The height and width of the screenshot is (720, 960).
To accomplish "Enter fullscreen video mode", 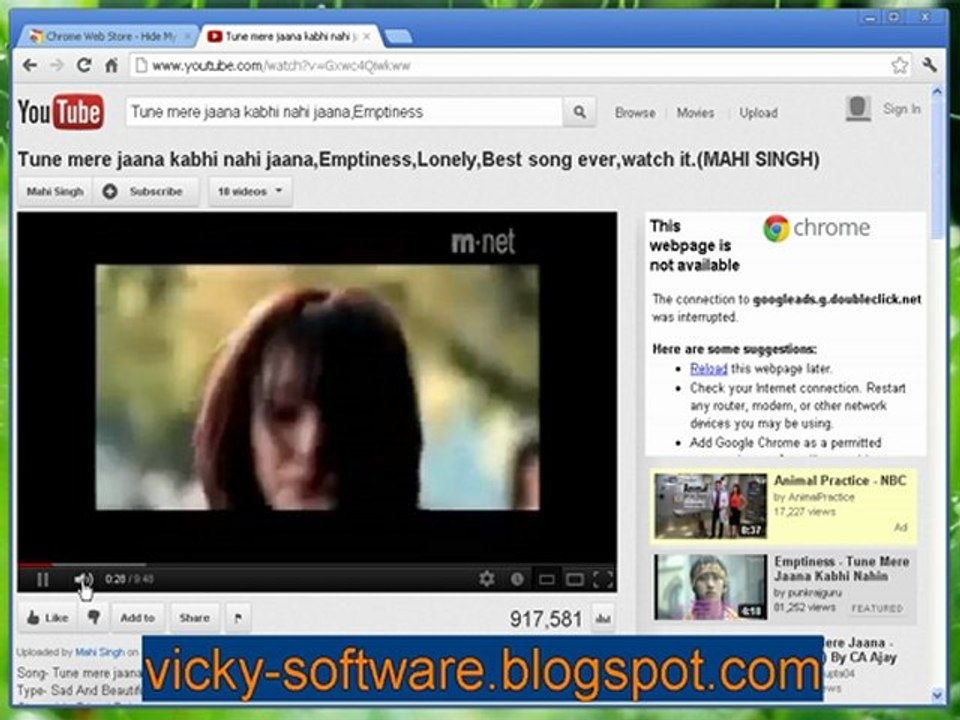I will 603,579.
